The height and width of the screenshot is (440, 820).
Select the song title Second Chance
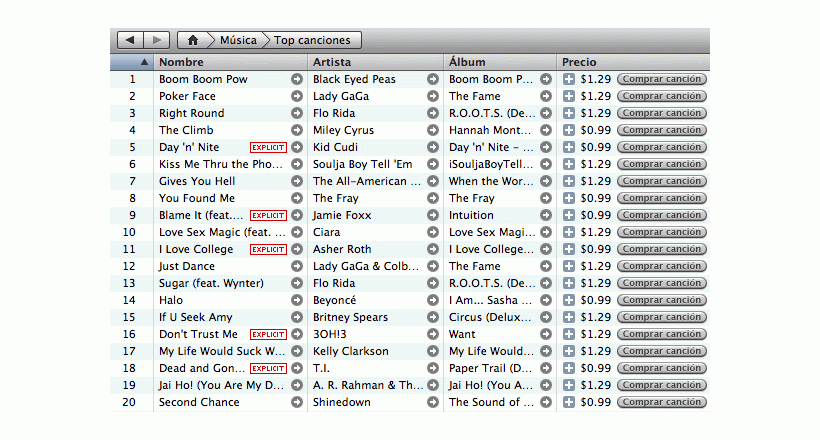coord(199,402)
